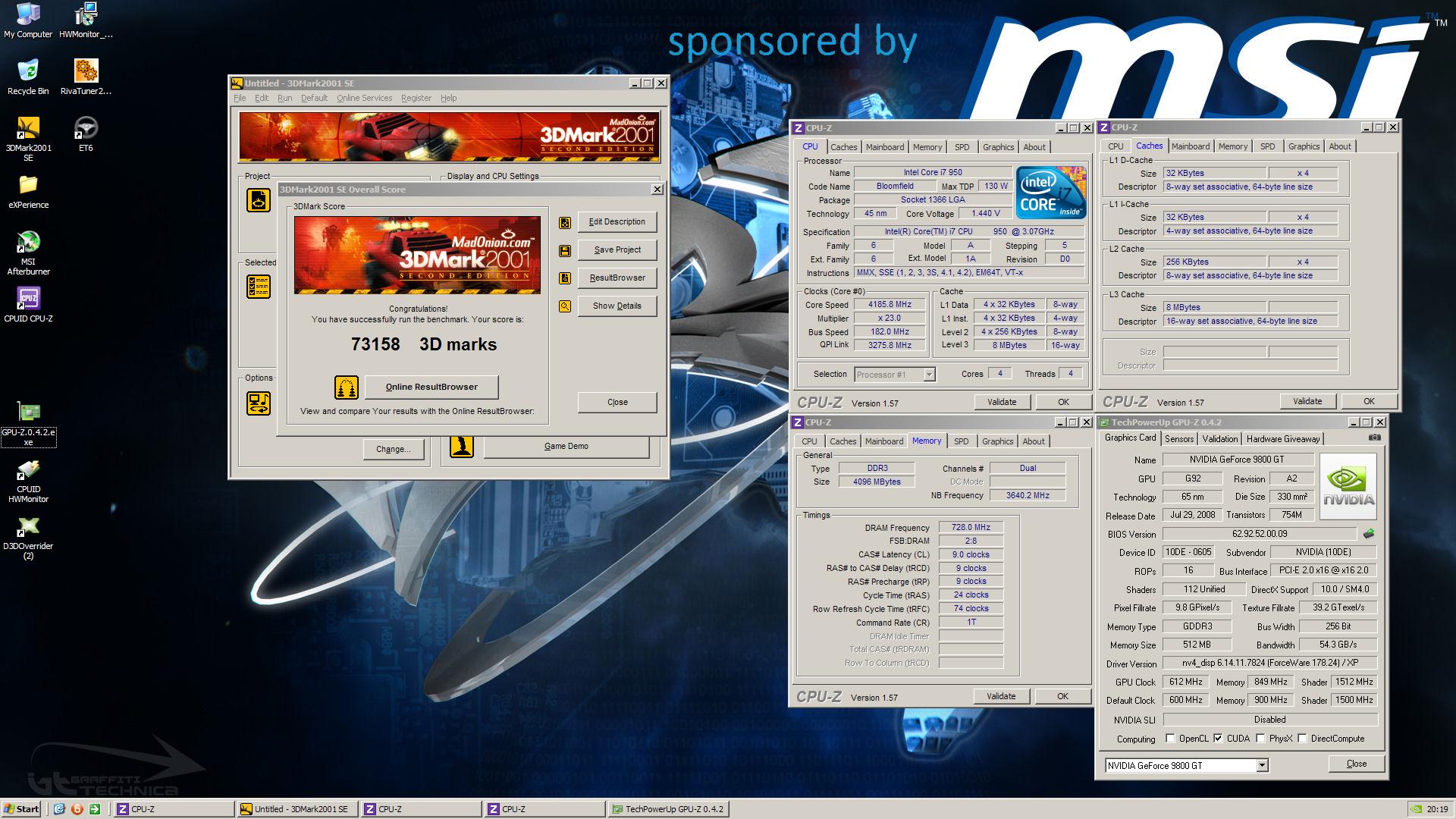
Task: Open the CPUID HWMonitor desktop icon
Action: pos(28,481)
